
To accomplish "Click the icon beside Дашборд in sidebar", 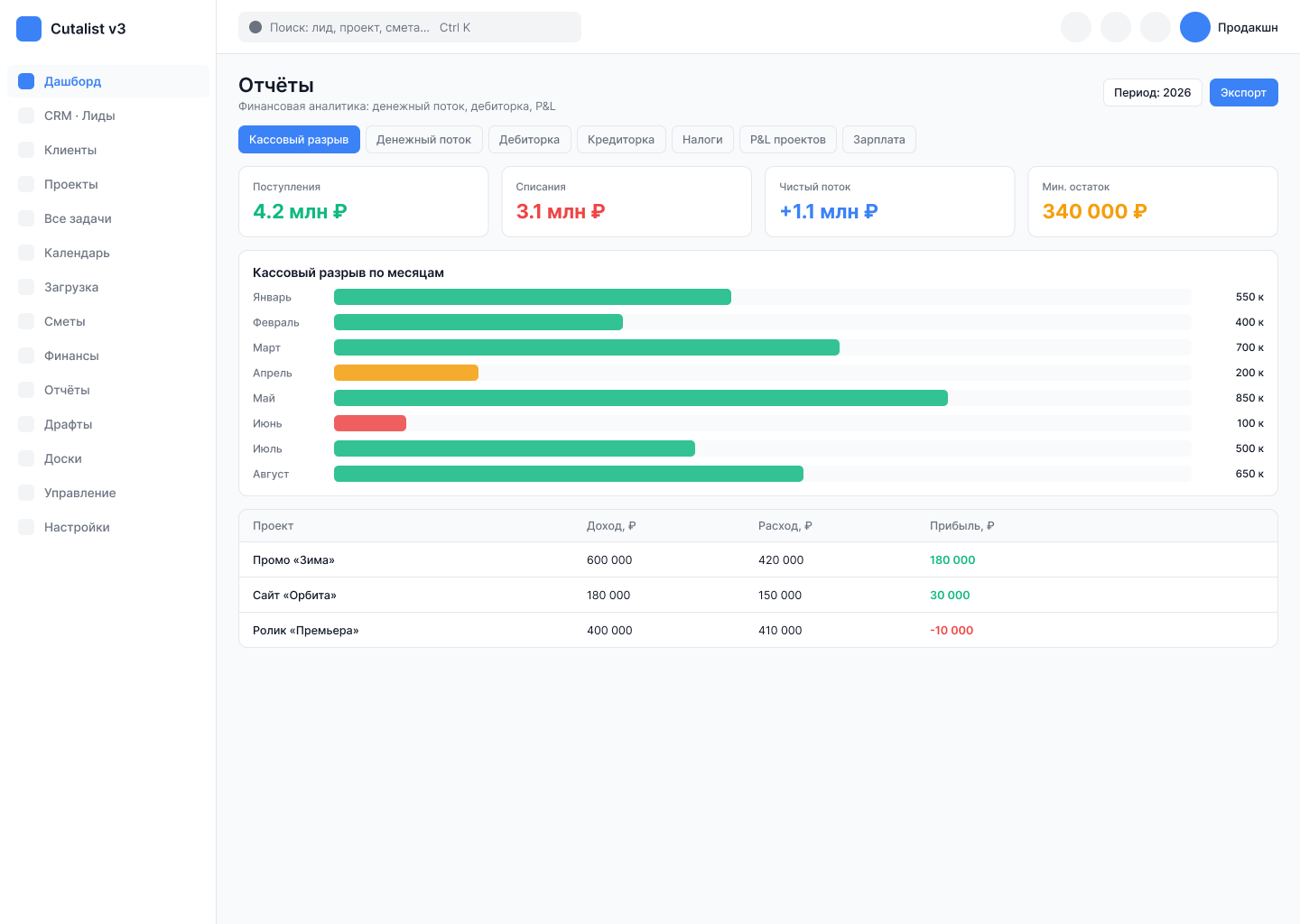I will point(26,81).
